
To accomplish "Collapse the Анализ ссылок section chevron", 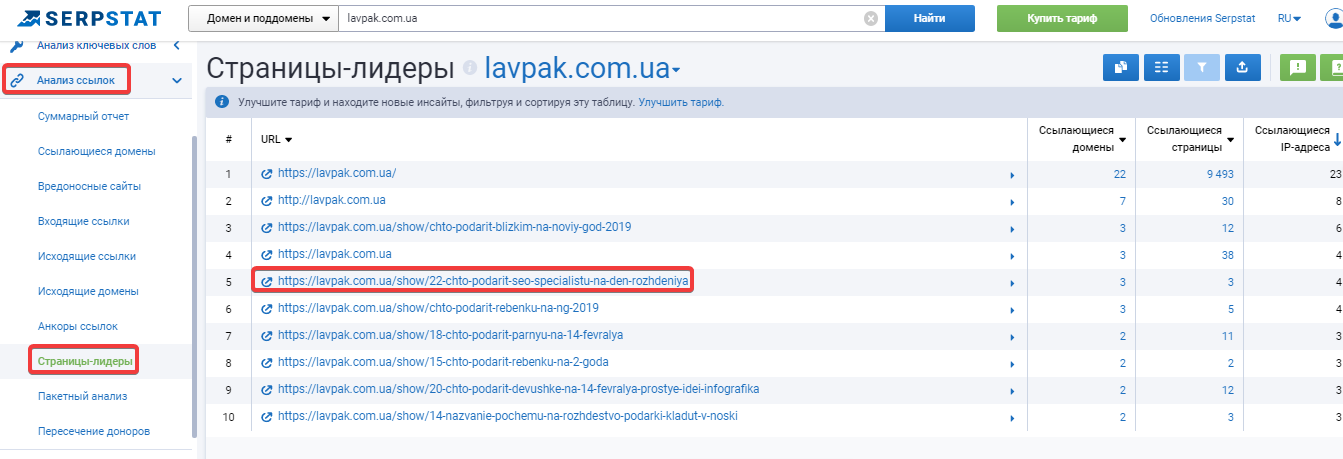I will coord(177,80).
